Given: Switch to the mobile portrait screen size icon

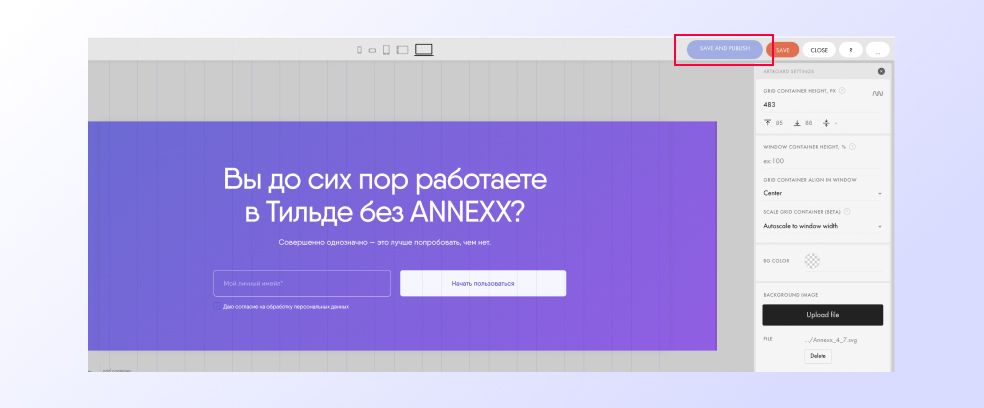Looking at the screenshot, I should click(x=360, y=50).
